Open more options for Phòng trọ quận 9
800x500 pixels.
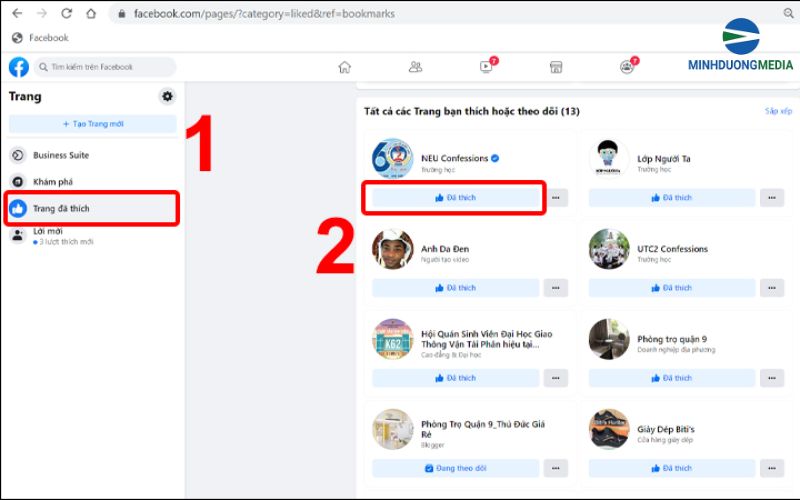772,378
